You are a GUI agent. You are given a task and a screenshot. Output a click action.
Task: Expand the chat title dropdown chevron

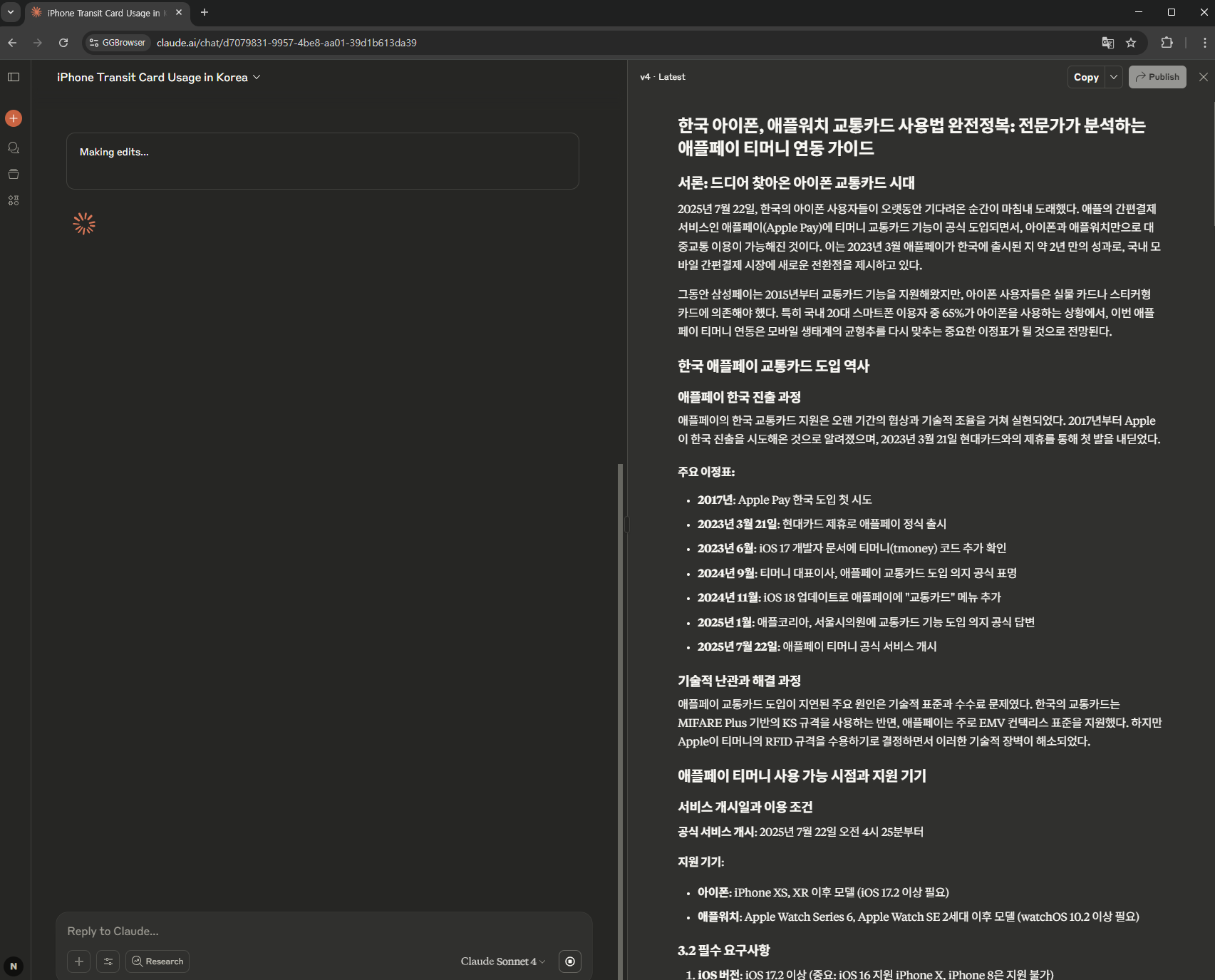tap(257, 77)
